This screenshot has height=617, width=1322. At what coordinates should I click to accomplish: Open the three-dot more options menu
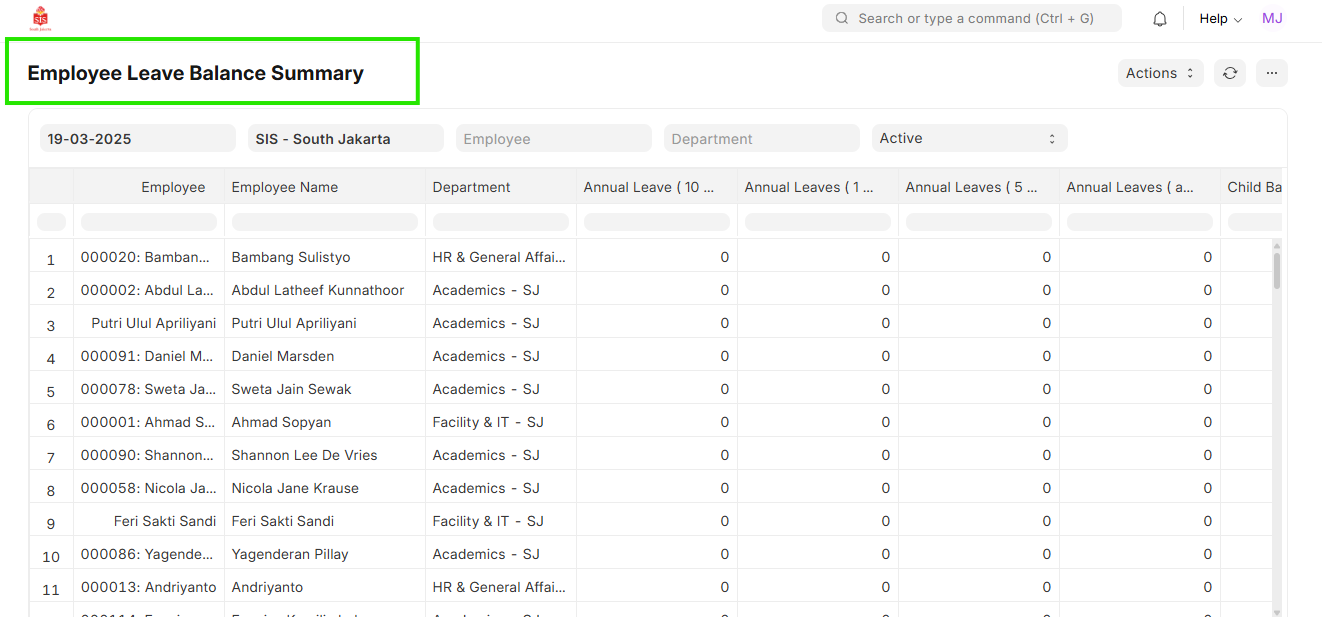(x=1272, y=73)
